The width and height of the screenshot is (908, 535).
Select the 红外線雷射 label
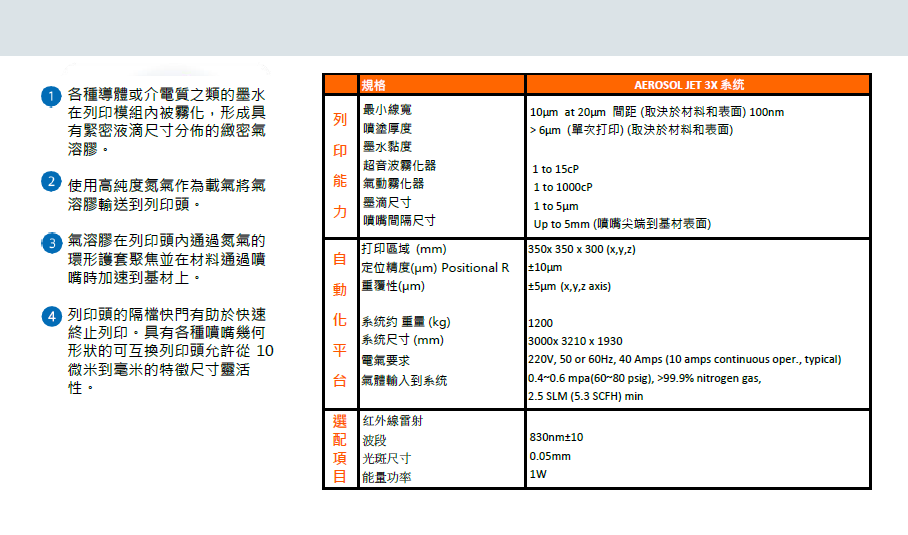point(393,420)
